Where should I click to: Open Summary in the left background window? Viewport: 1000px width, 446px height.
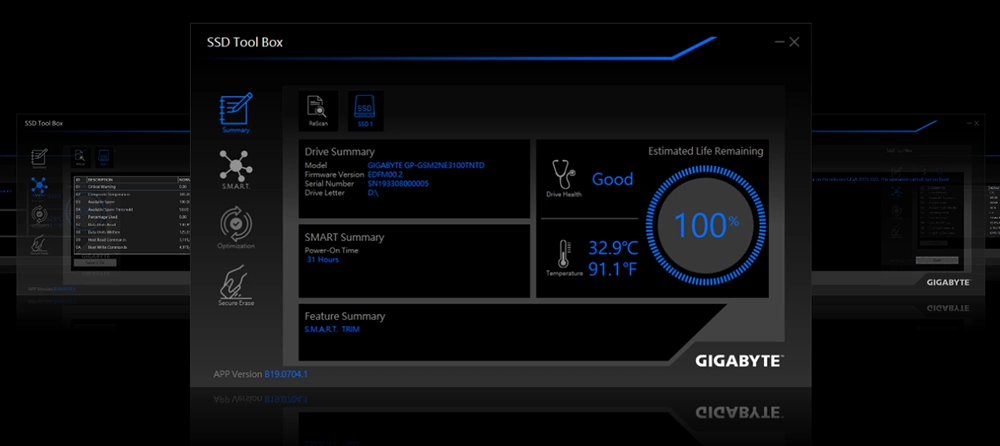click(x=40, y=158)
